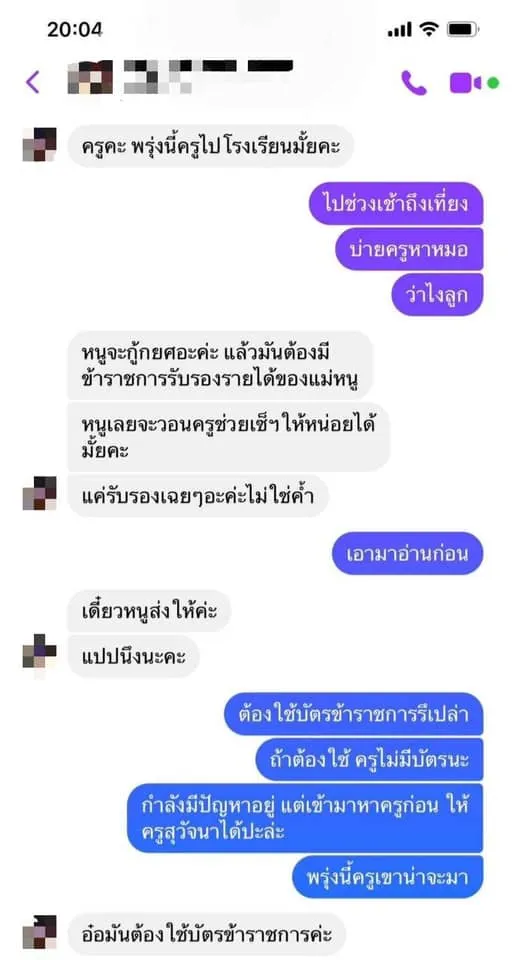512x960 pixels.
Task: Select sent bubble 'ว่าไงลูก'
Action: pyautogui.click(x=437, y=294)
